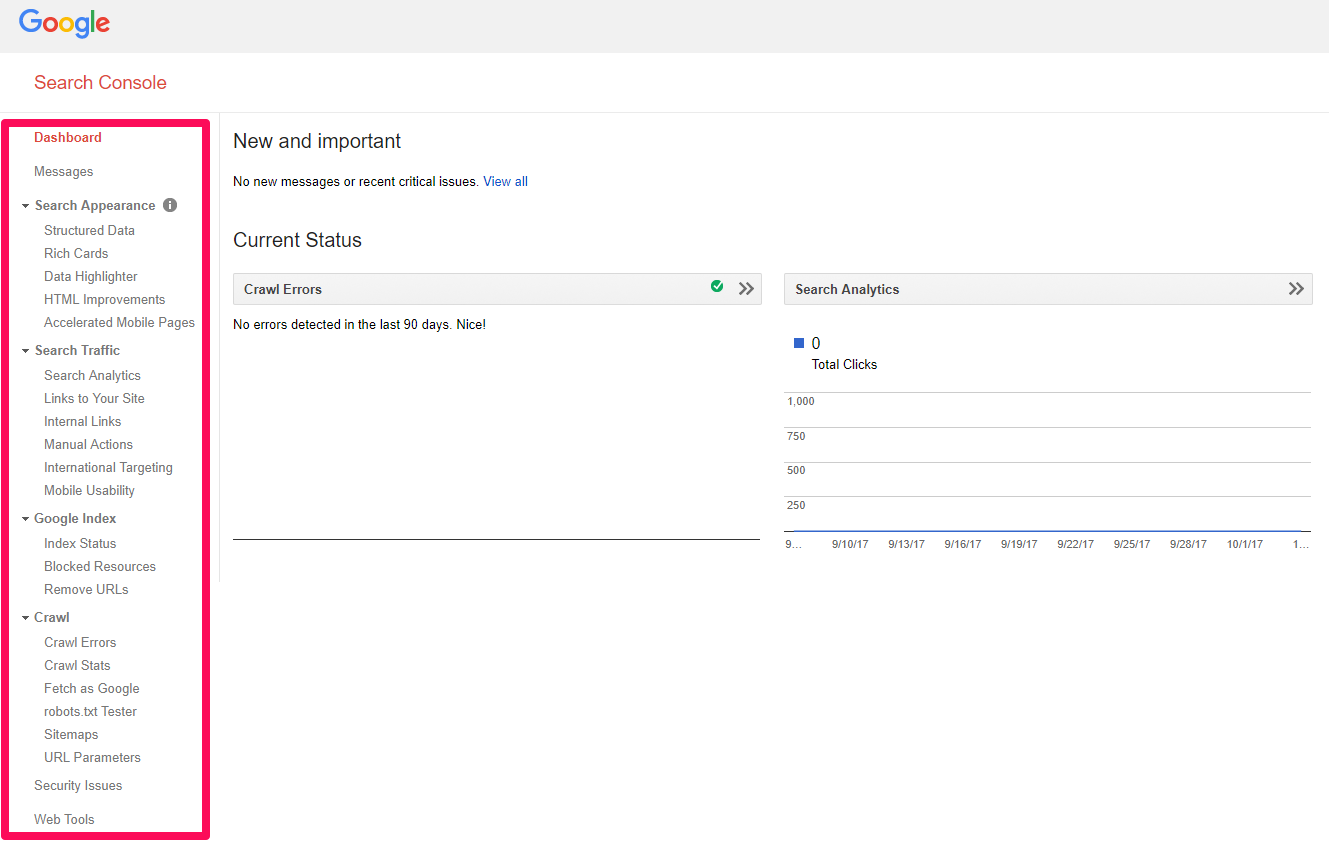The width and height of the screenshot is (1329, 855).
Task: Open Remove URLs
Action: 86,589
